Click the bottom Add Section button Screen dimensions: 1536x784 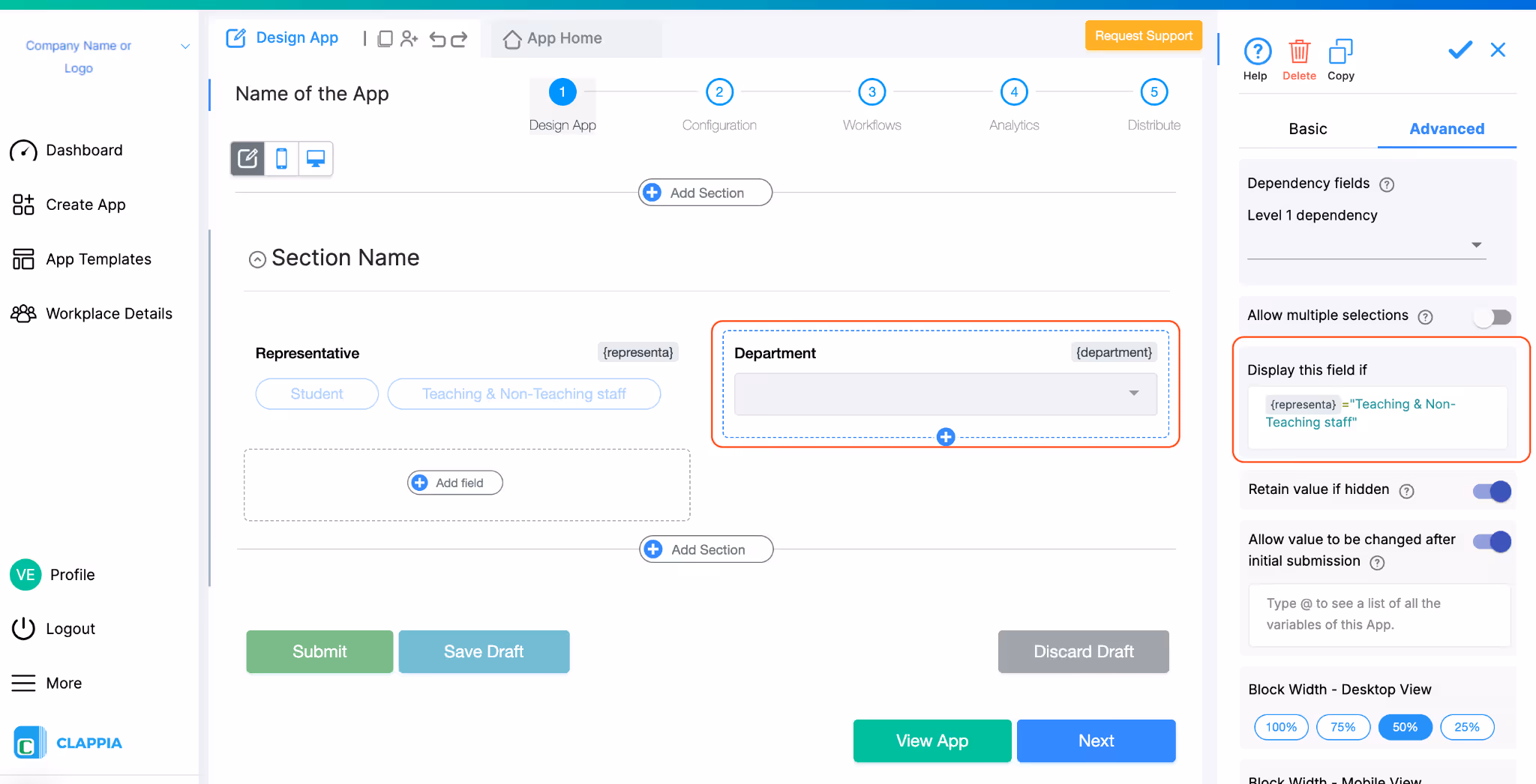[706, 549]
